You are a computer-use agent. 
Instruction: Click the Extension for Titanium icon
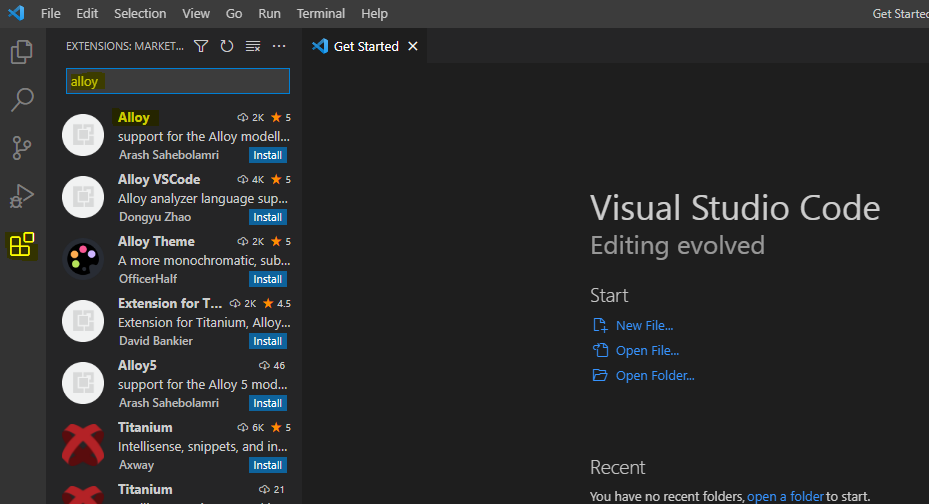point(83,321)
